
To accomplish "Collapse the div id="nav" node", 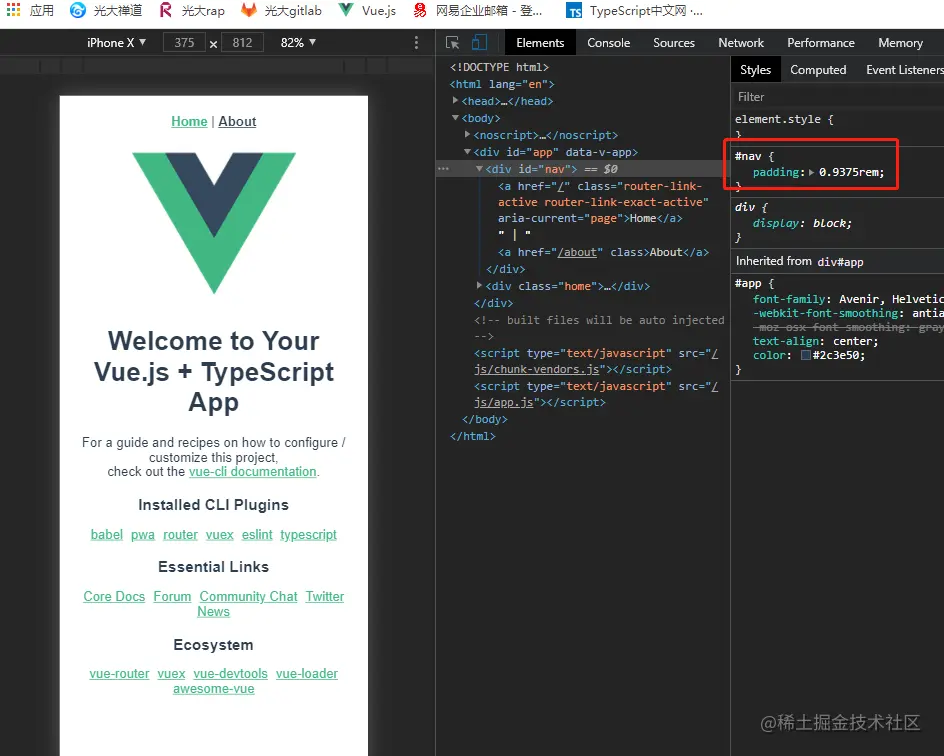I will pyautogui.click(x=480, y=169).
